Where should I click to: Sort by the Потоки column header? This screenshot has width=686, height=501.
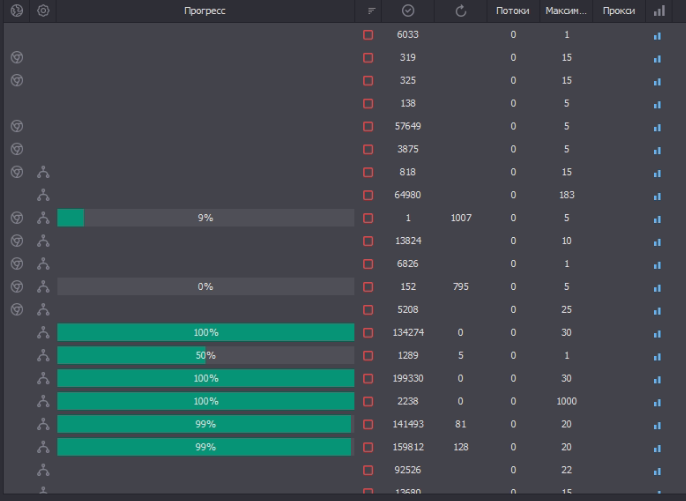513,10
